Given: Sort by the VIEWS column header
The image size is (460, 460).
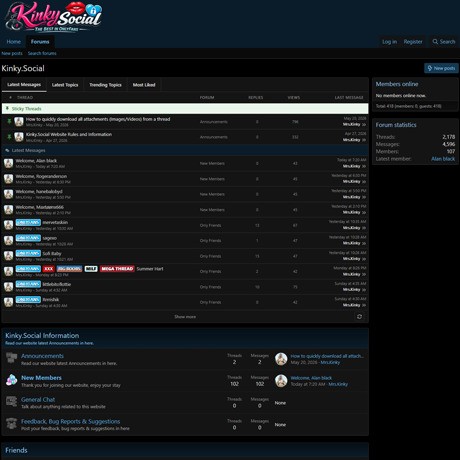Looking at the screenshot, I should pyautogui.click(x=294, y=97).
